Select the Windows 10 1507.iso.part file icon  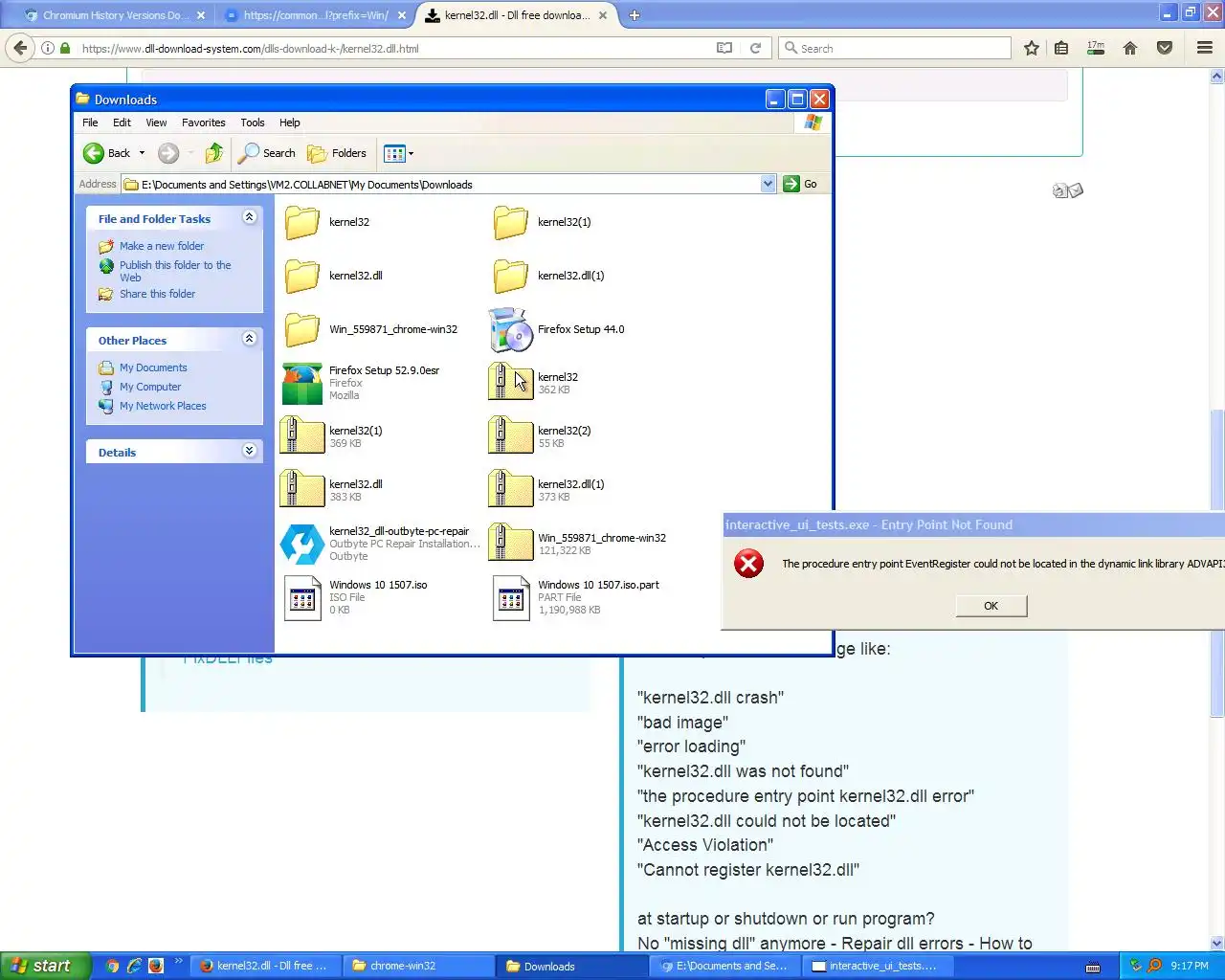(511, 598)
